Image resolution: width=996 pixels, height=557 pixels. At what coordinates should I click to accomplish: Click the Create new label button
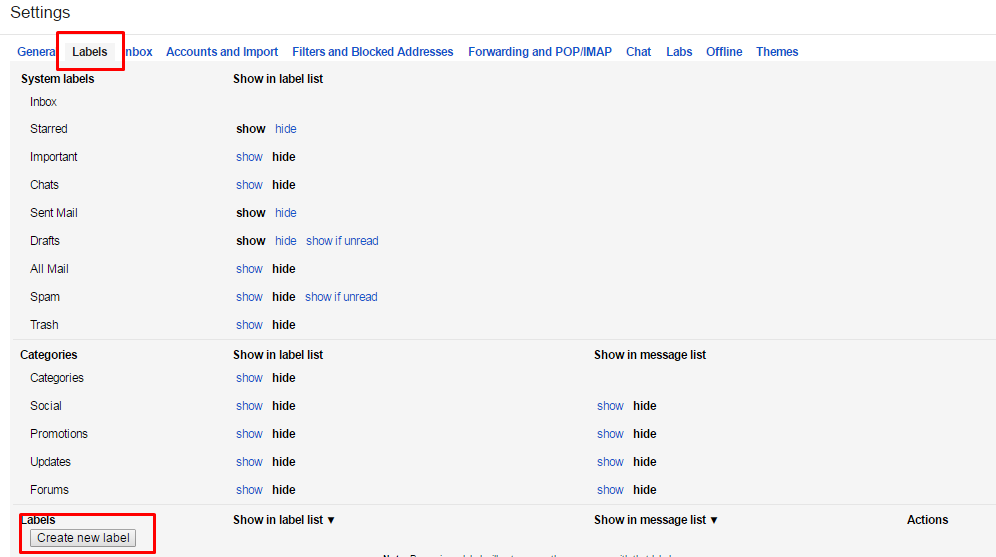pos(83,538)
